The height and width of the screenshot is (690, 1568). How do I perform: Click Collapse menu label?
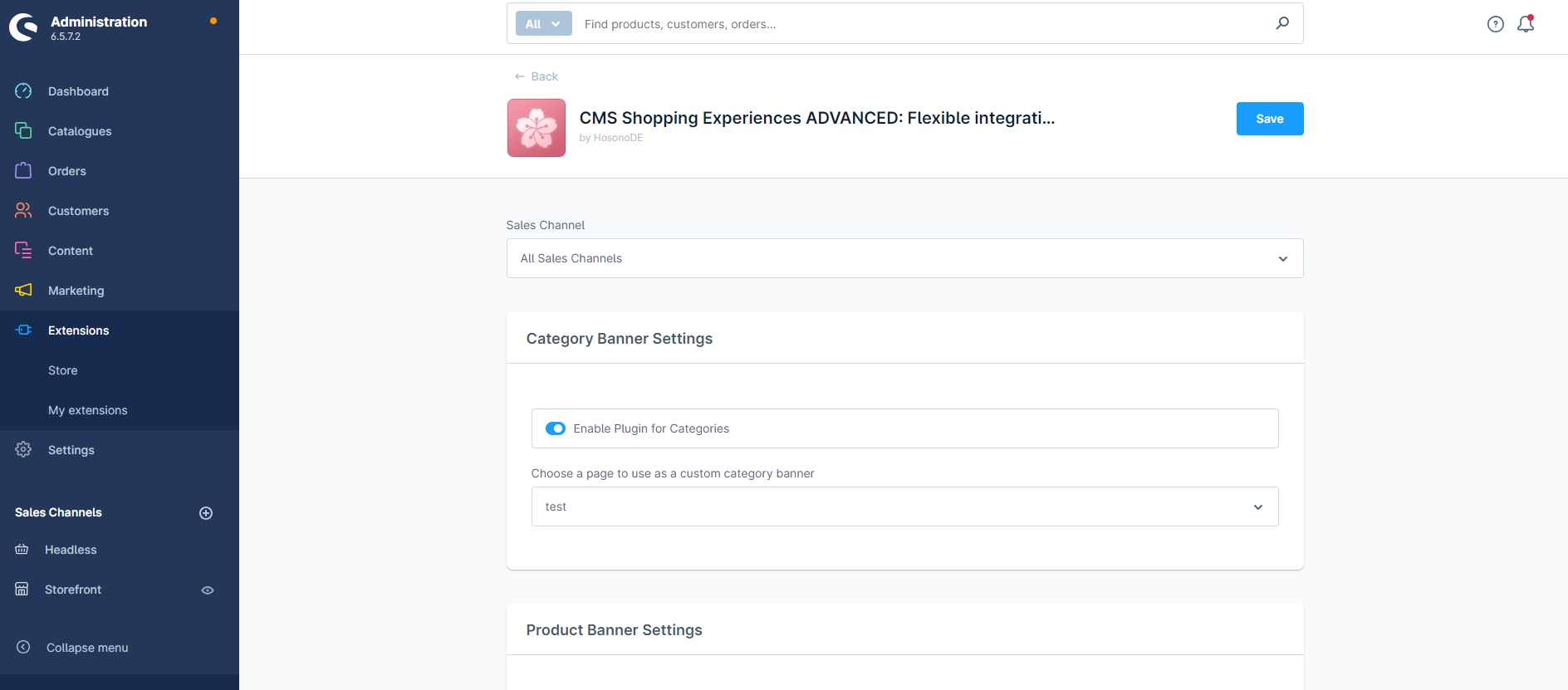[87, 648]
